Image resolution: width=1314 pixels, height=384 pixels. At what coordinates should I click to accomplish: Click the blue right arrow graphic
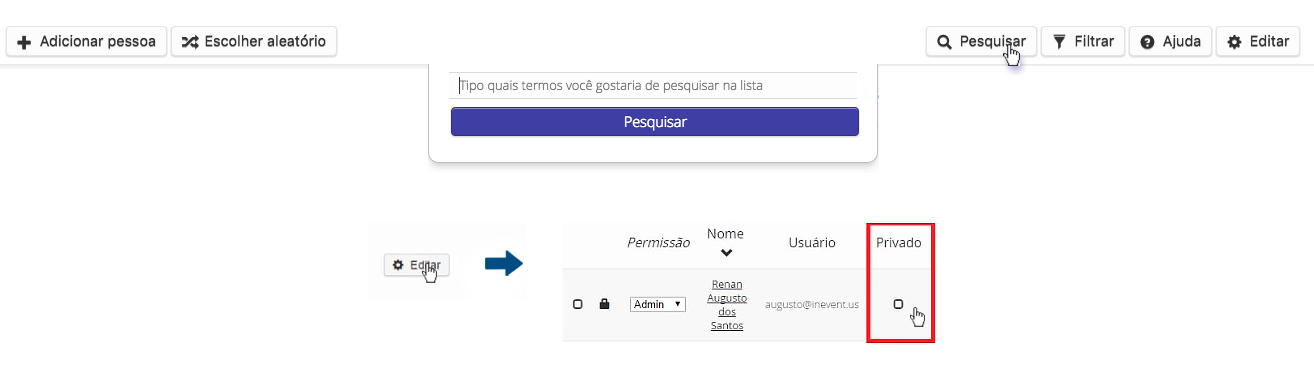[x=504, y=264]
